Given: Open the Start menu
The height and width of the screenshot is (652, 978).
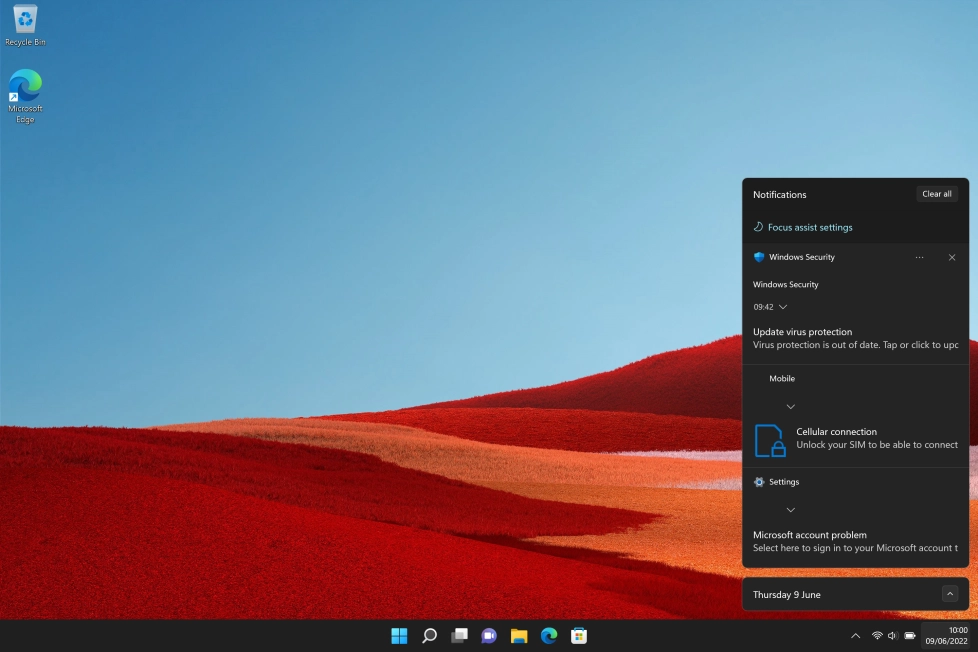Looking at the screenshot, I should pyautogui.click(x=399, y=635).
